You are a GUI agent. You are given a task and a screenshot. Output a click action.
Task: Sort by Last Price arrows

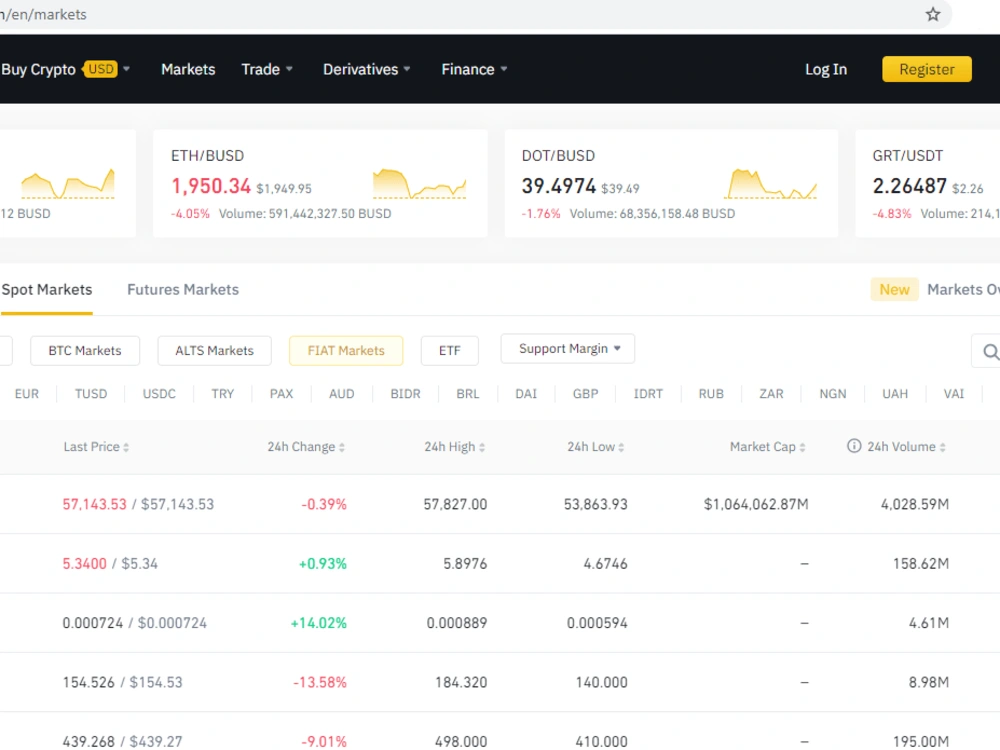point(126,447)
